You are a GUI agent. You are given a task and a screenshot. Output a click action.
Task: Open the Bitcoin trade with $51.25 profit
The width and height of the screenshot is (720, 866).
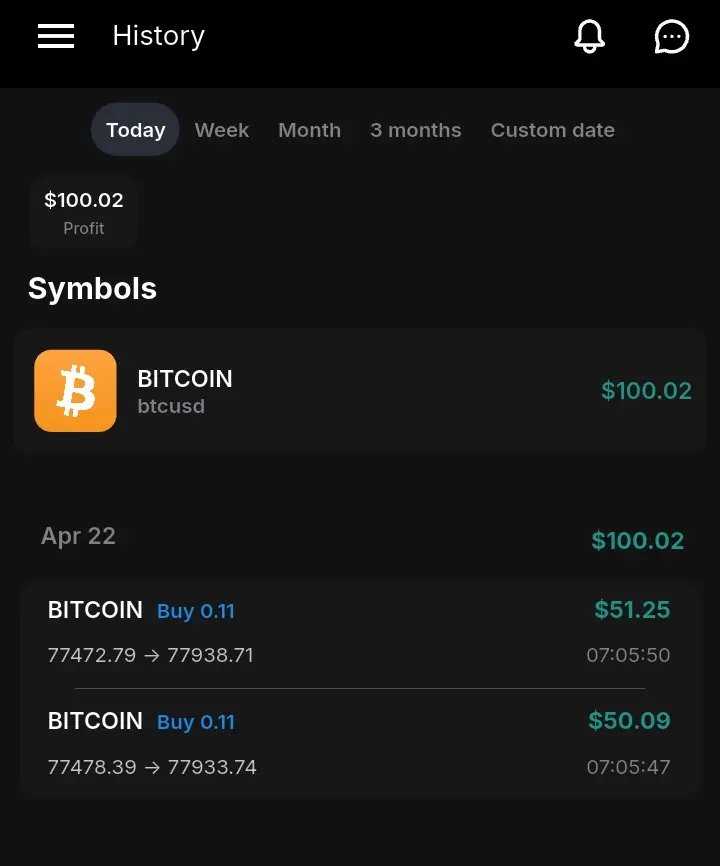(x=358, y=632)
